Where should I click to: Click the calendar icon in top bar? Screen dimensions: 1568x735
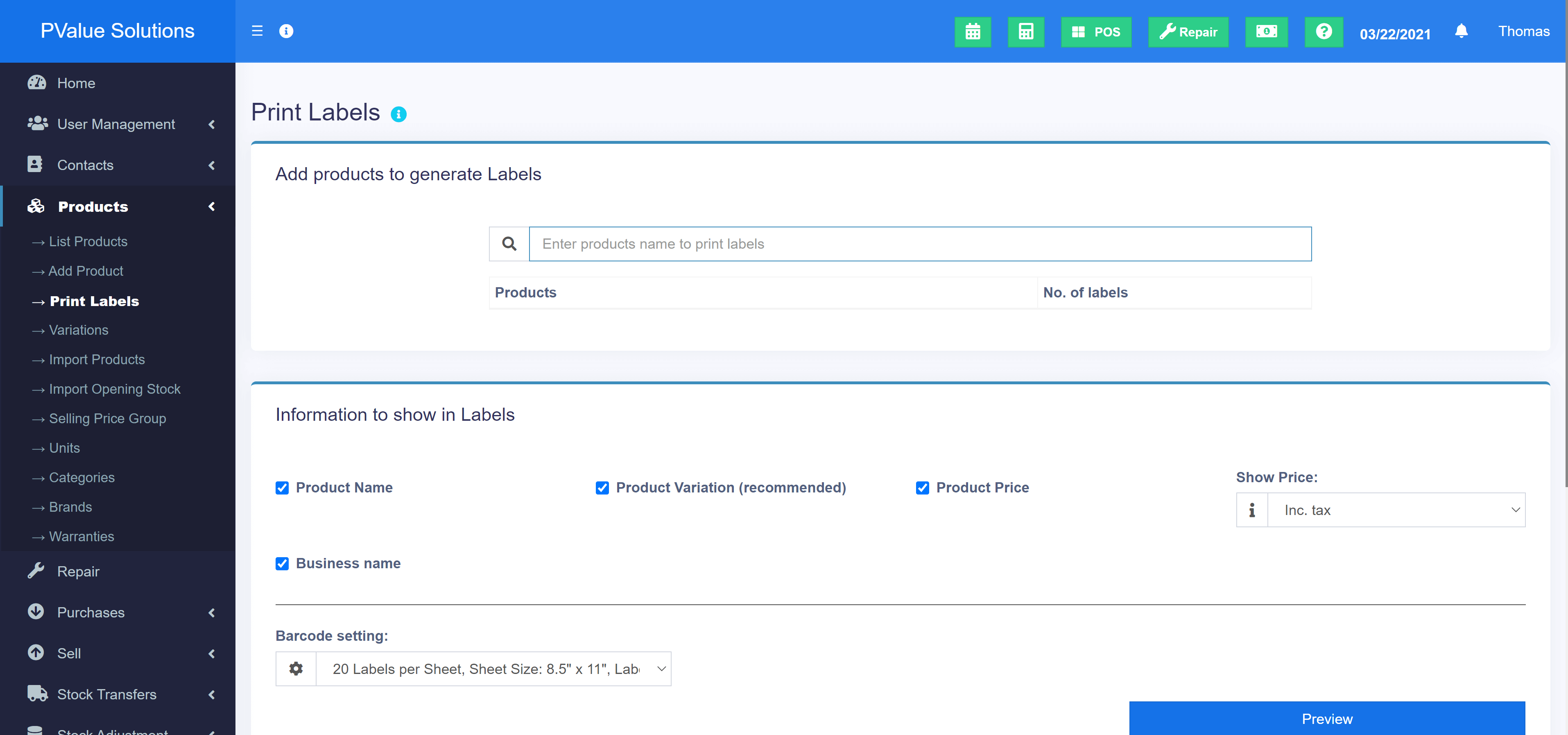972,32
